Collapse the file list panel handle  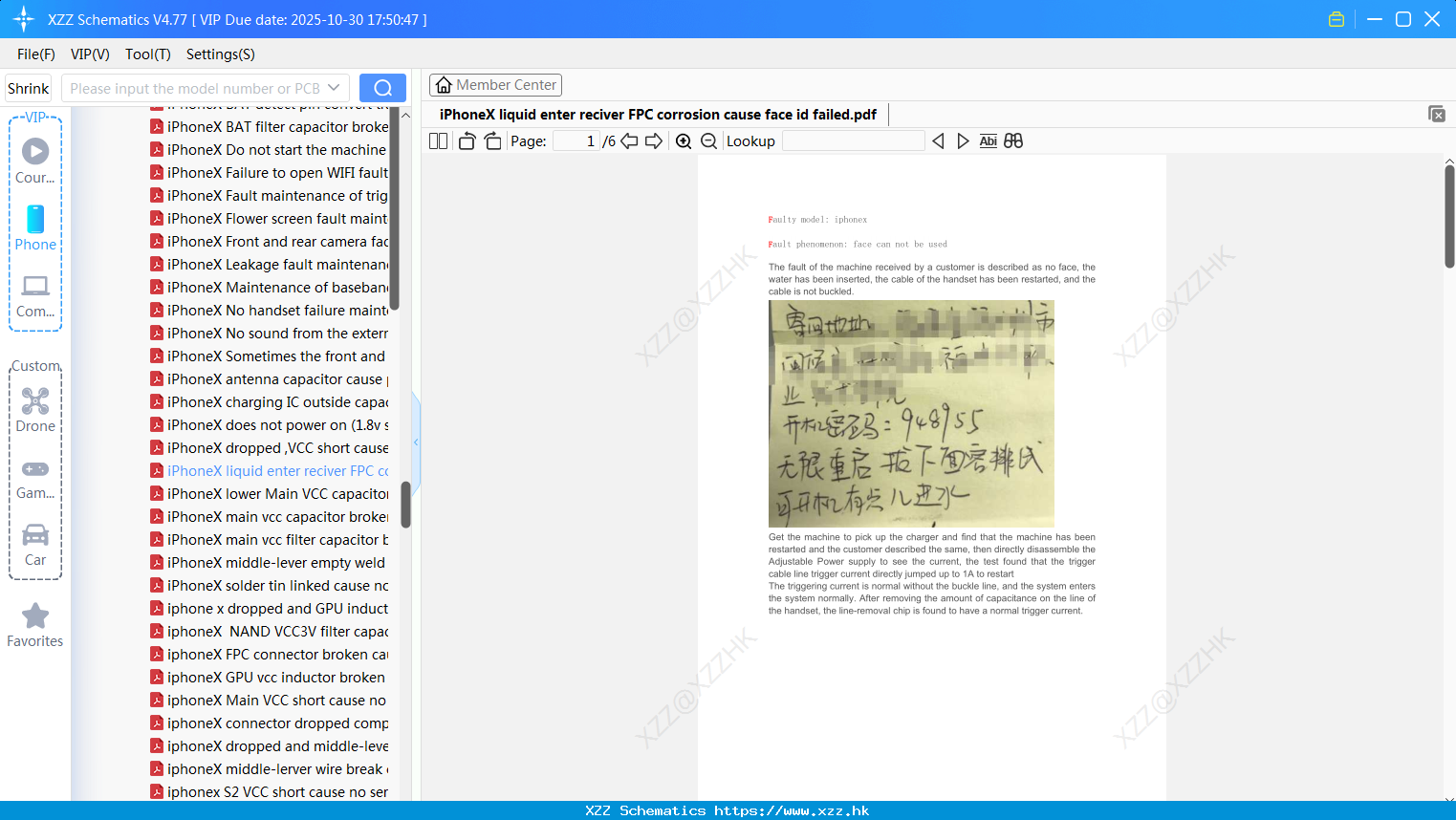pyautogui.click(x=416, y=442)
